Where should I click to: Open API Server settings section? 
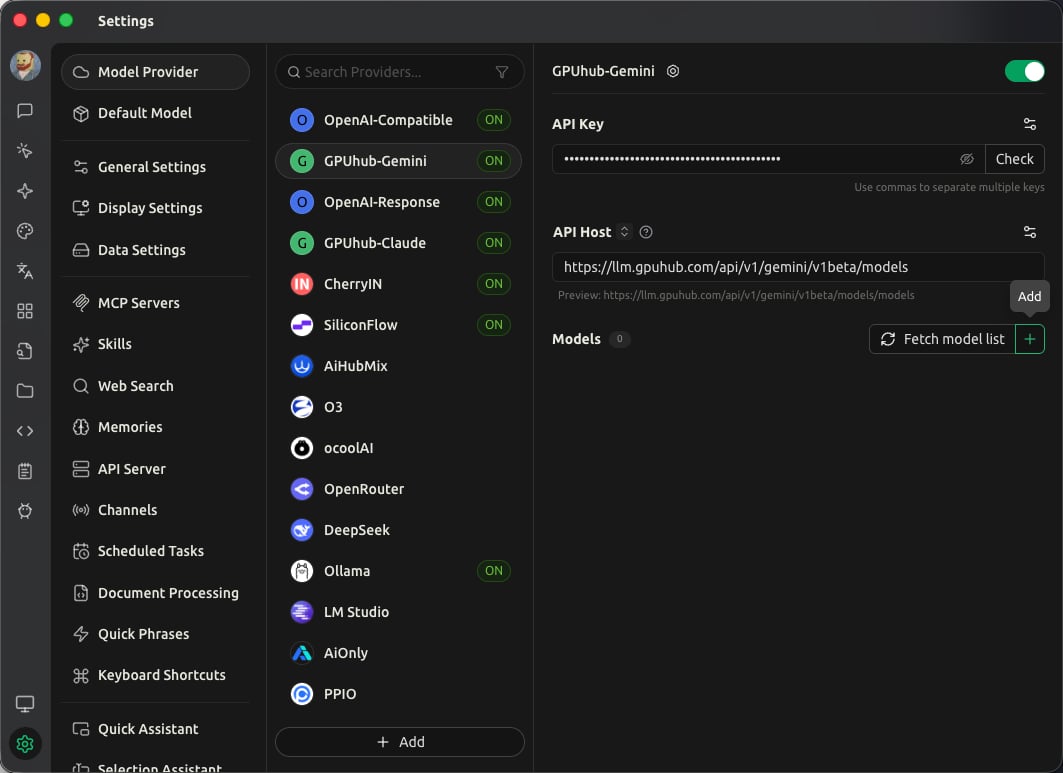tap(155, 469)
